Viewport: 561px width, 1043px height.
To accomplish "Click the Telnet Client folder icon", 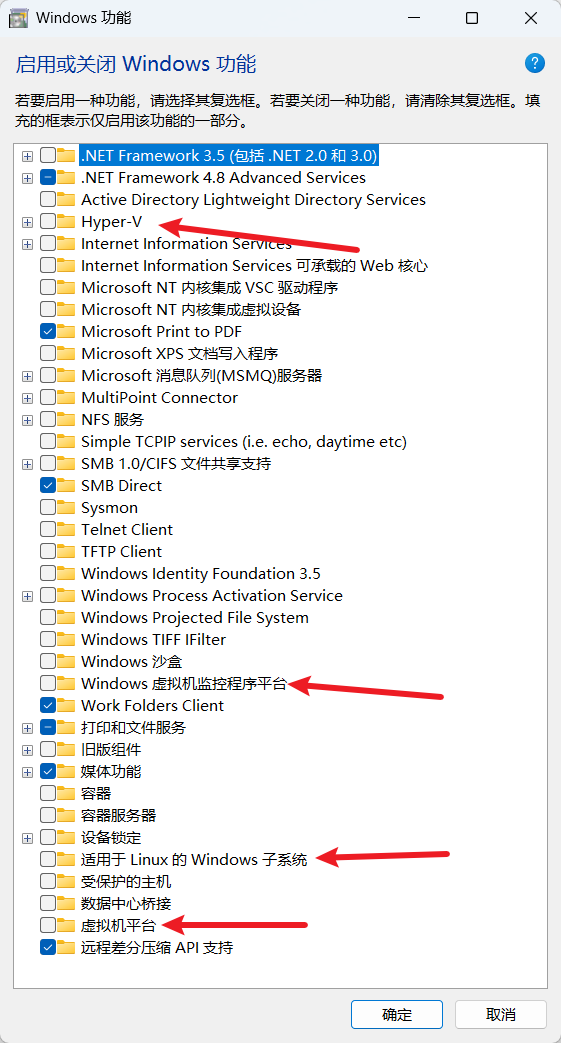I will (66, 529).
